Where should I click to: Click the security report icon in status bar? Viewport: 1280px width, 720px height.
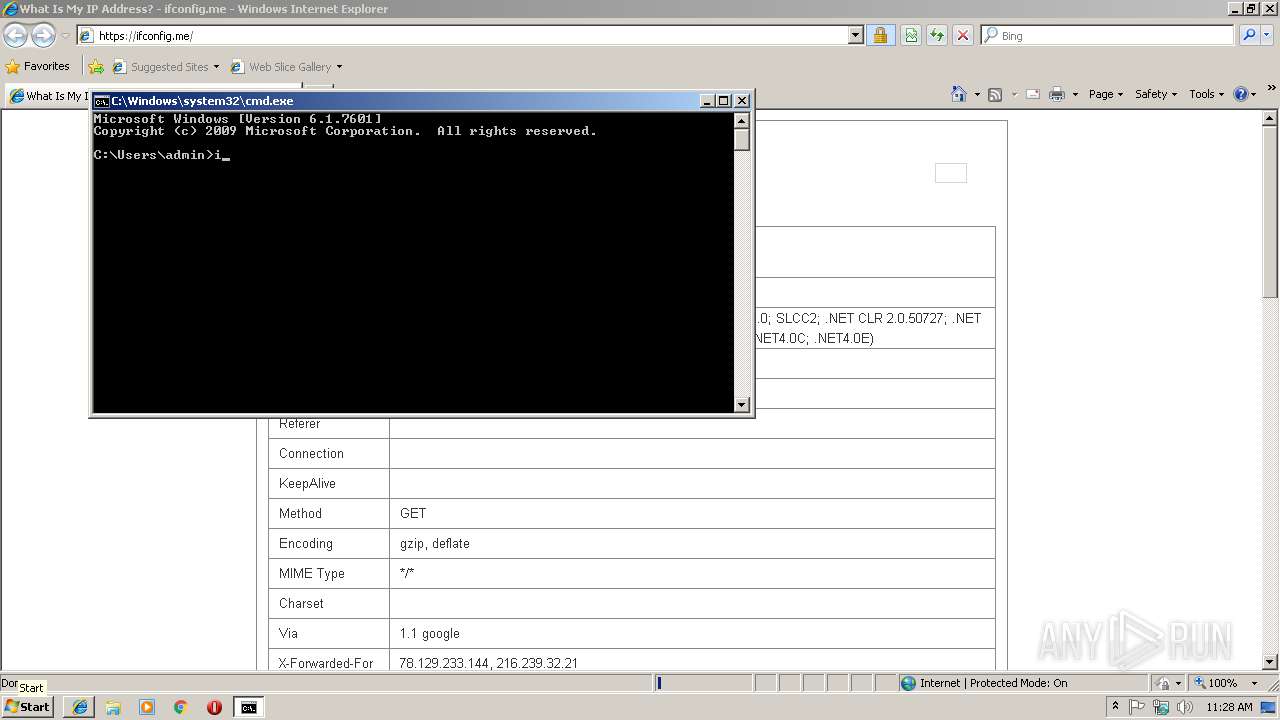1164,683
